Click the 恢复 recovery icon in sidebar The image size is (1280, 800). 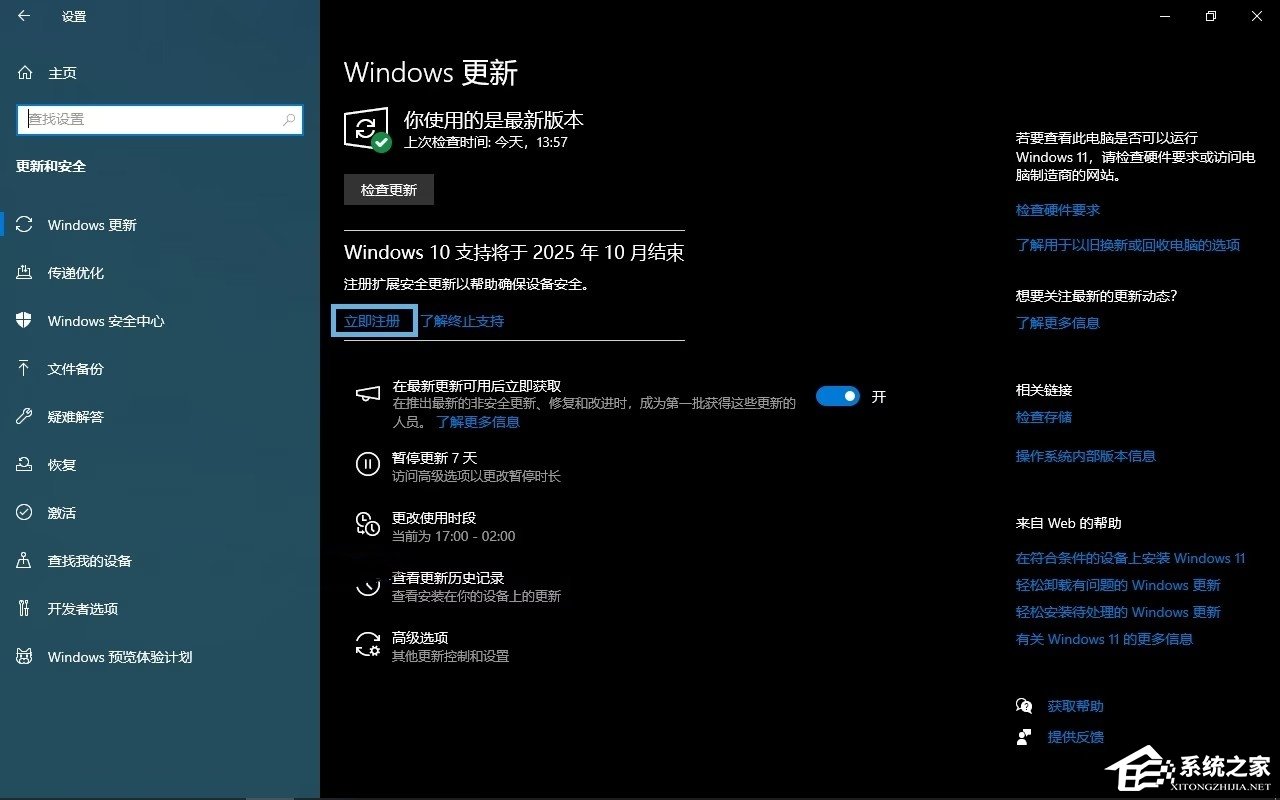pos(25,465)
